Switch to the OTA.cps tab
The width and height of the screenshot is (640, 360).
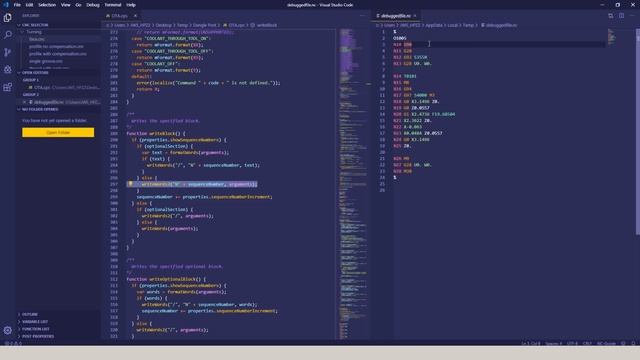[x=119, y=16]
